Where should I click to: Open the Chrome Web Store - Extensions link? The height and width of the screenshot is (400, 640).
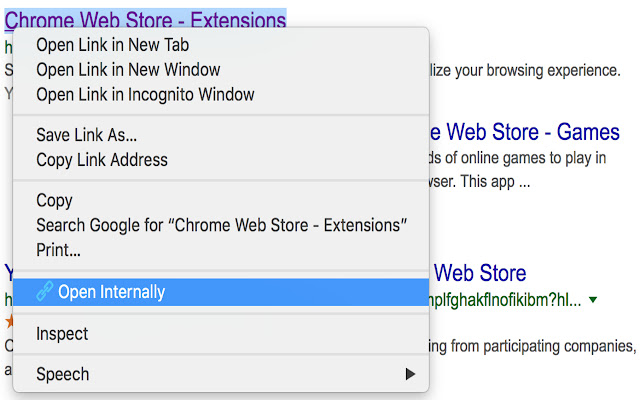145,20
